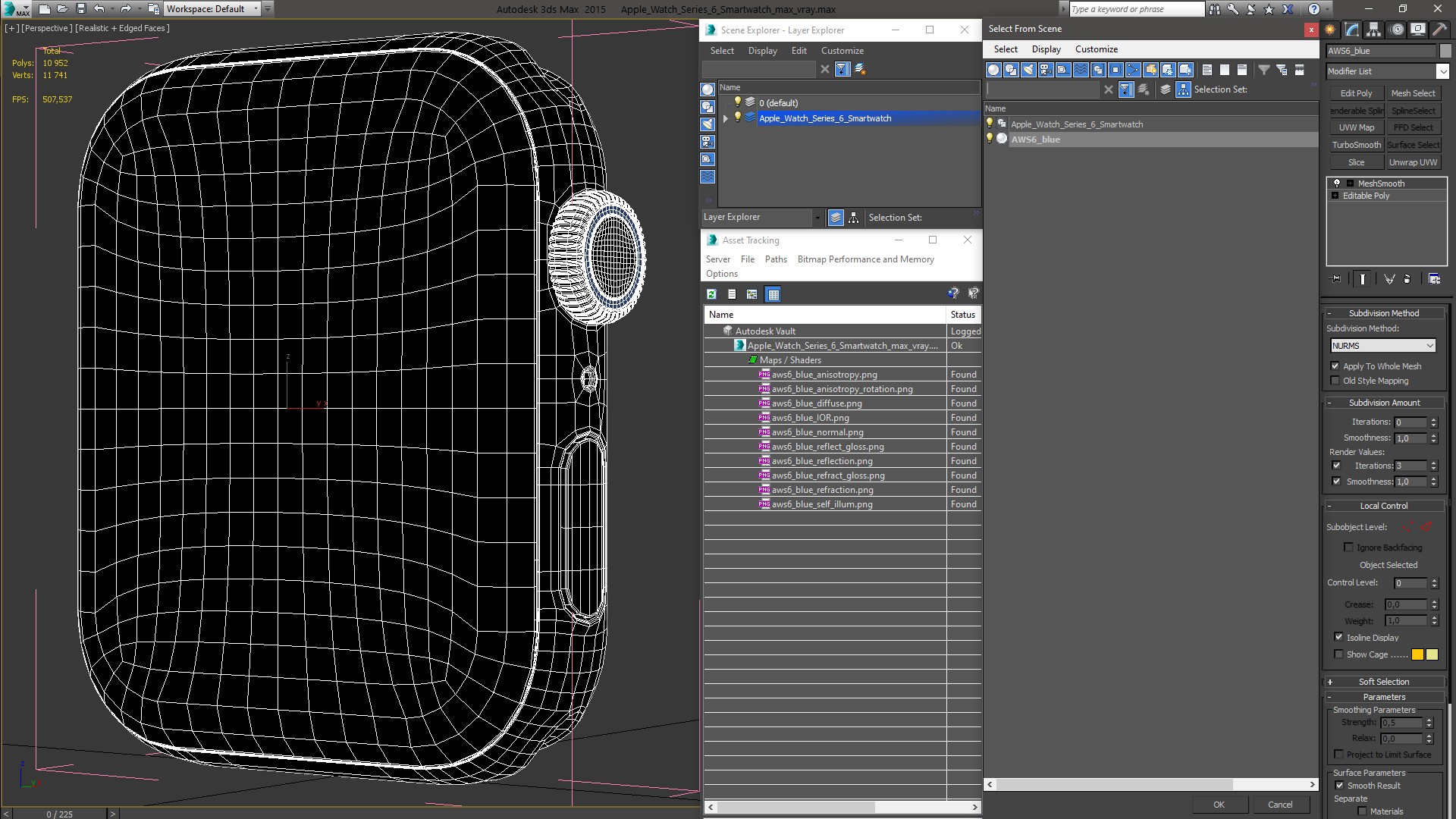Screen dimensions: 1456x819
Task: Open the Modifier List dropdown
Action: tap(1387, 71)
